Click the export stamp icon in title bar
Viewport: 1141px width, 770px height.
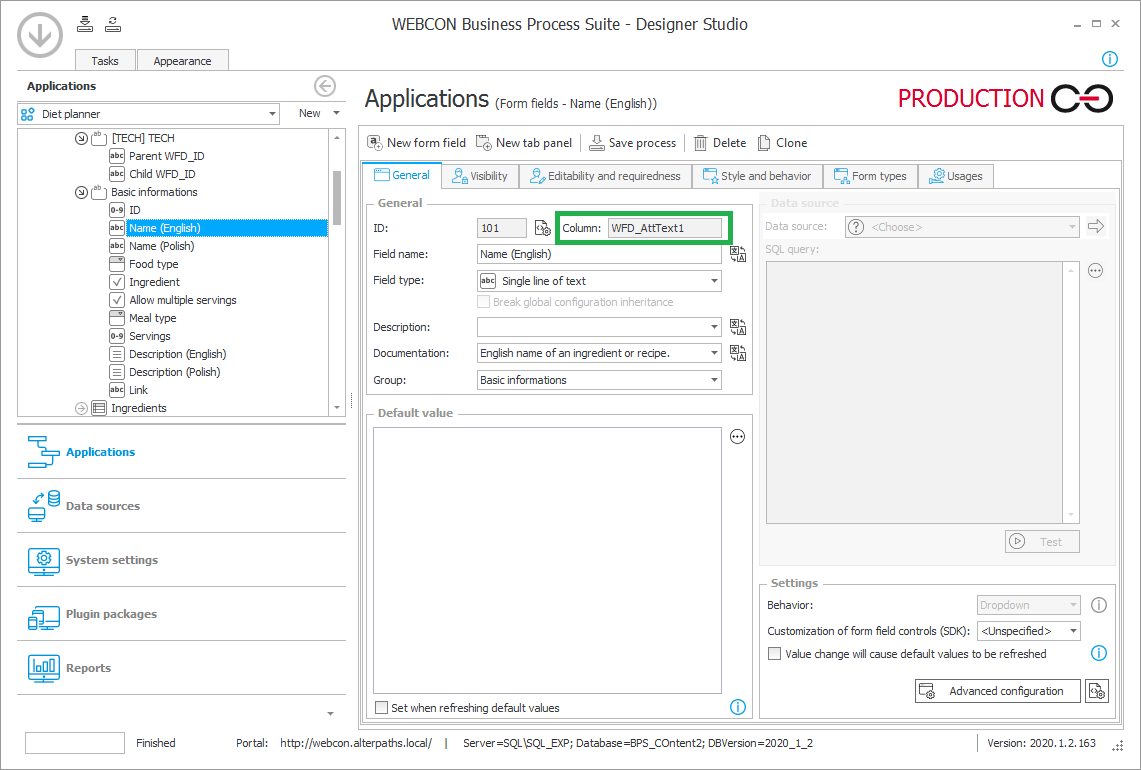click(113, 24)
